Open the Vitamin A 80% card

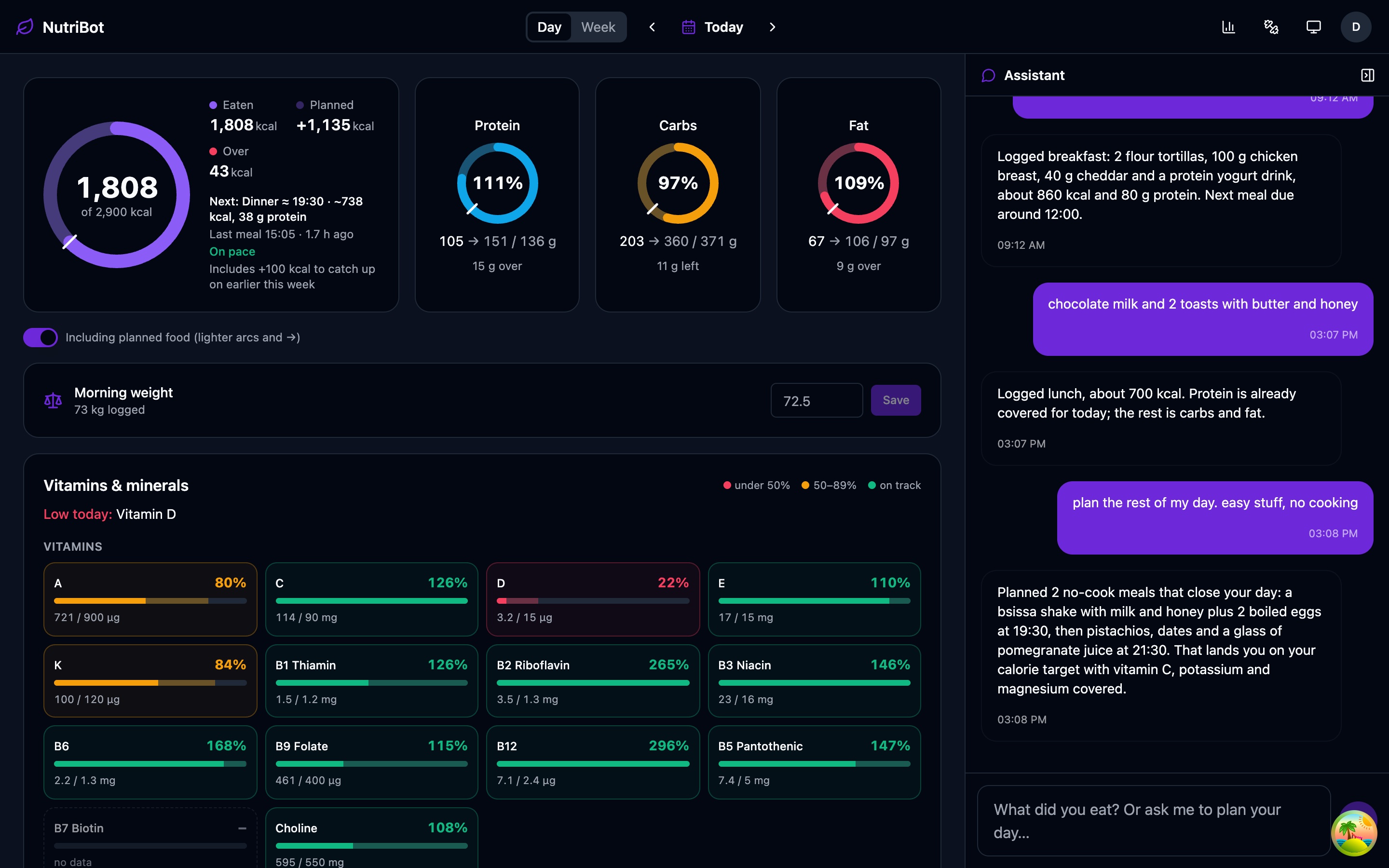click(x=150, y=599)
